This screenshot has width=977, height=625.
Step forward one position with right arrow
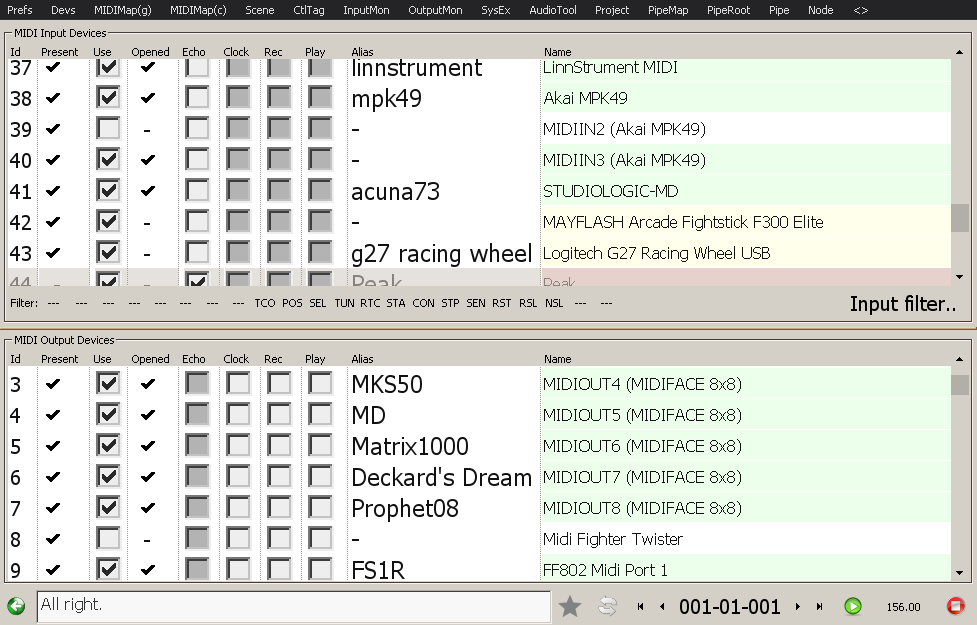pos(797,606)
